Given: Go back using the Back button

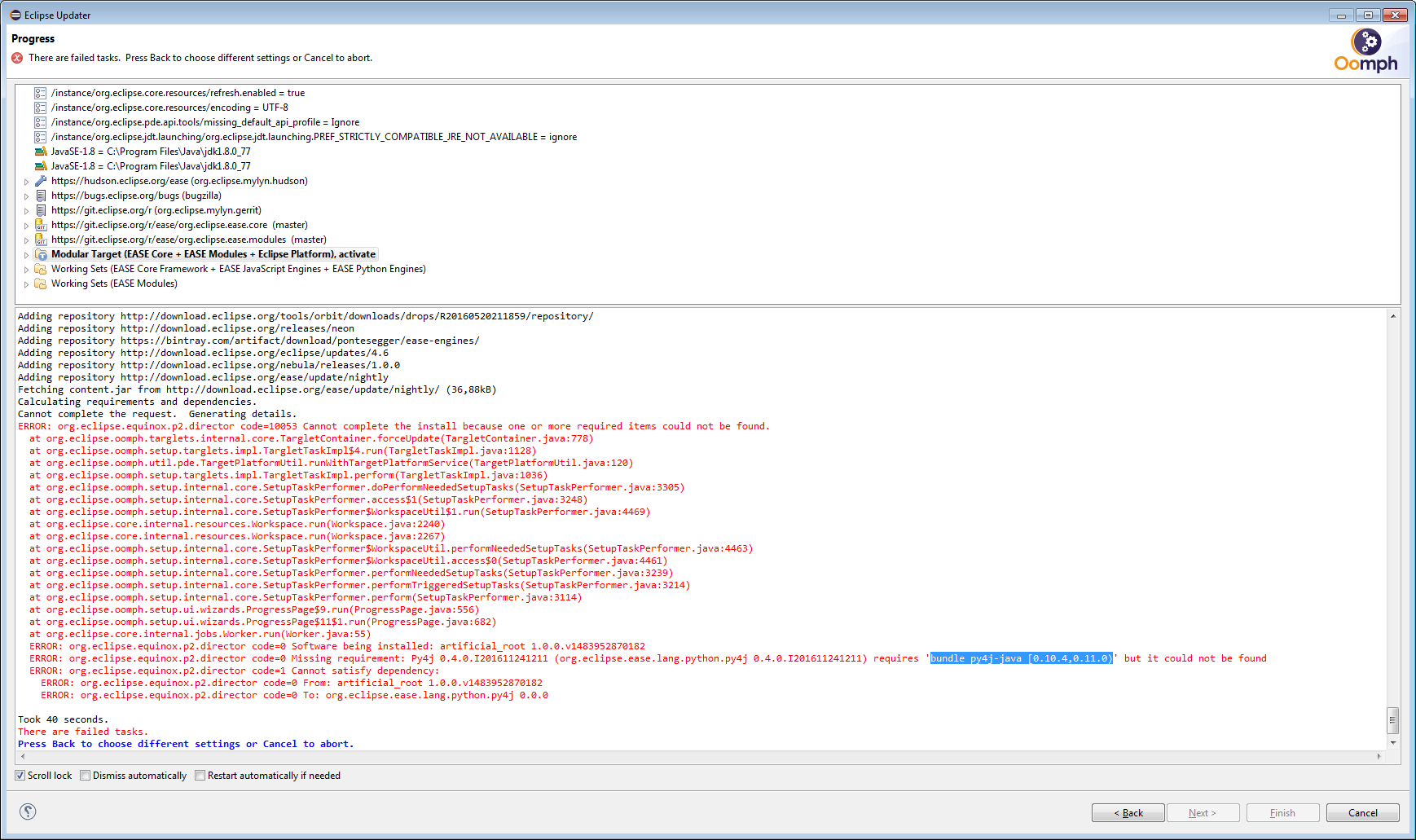Looking at the screenshot, I should point(1128,813).
